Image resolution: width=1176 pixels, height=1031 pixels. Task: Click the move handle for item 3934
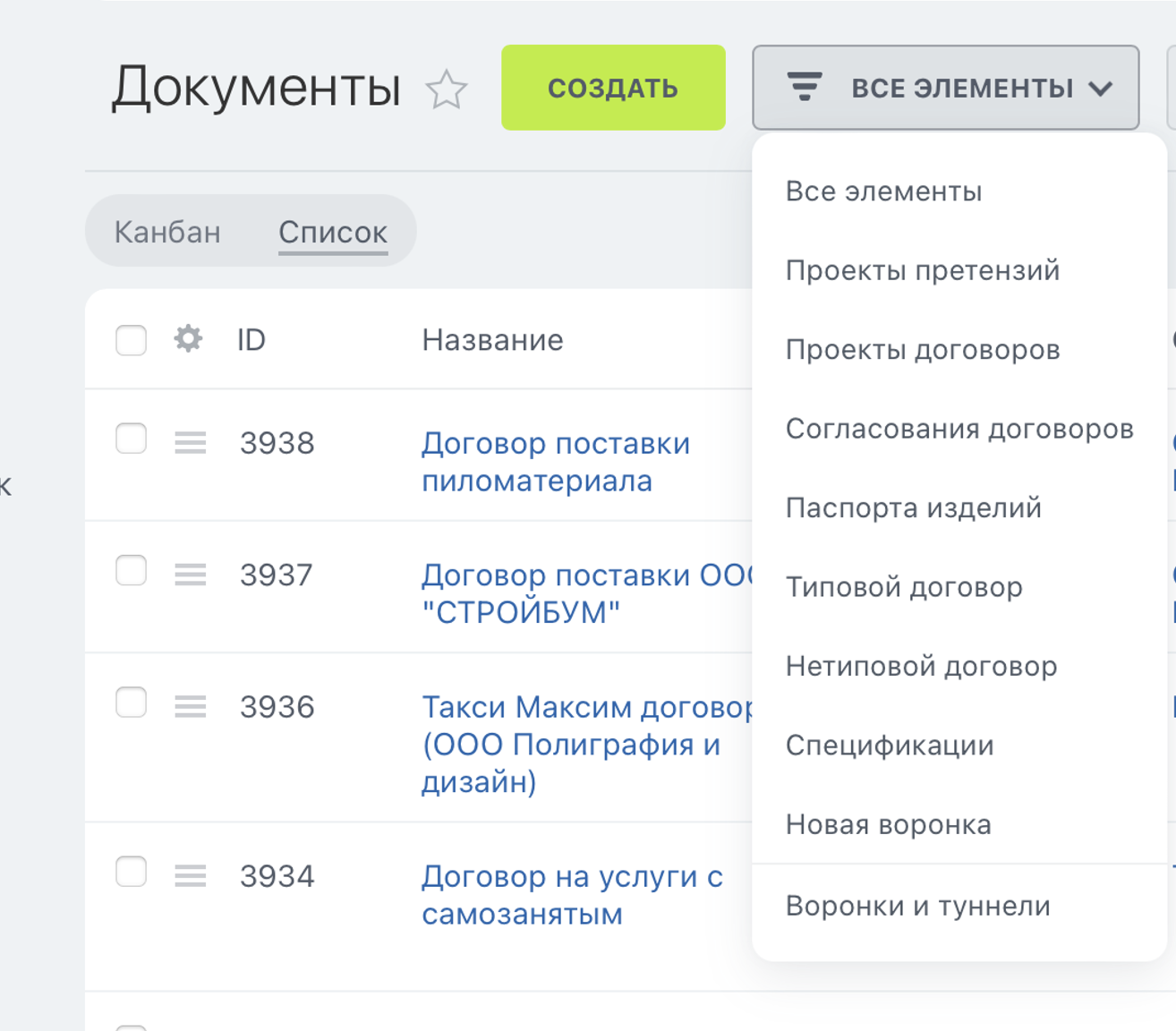click(x=190, y=875)
